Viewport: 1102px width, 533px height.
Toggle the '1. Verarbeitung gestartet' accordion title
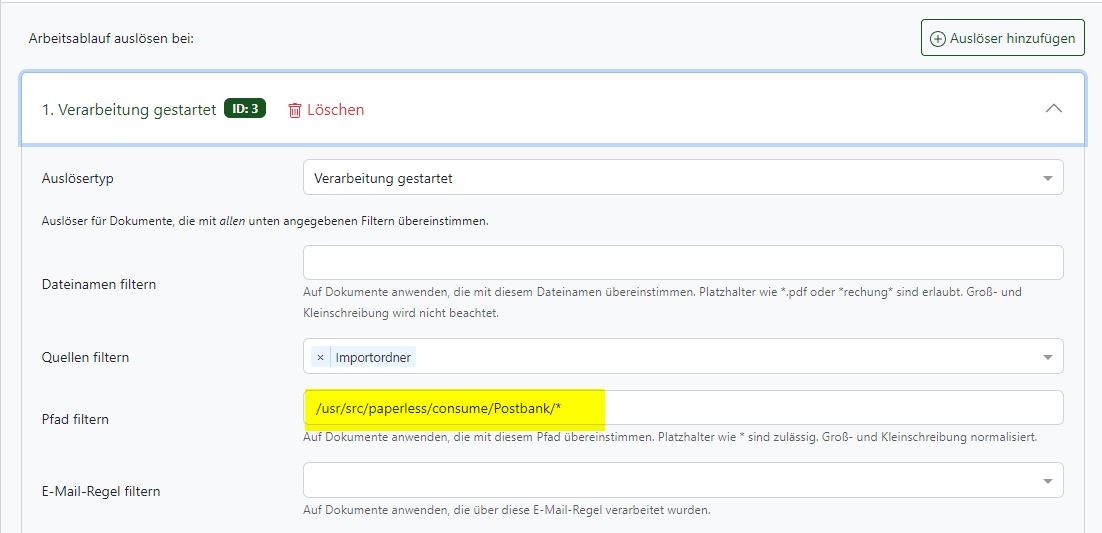click(x=129, y=110)
